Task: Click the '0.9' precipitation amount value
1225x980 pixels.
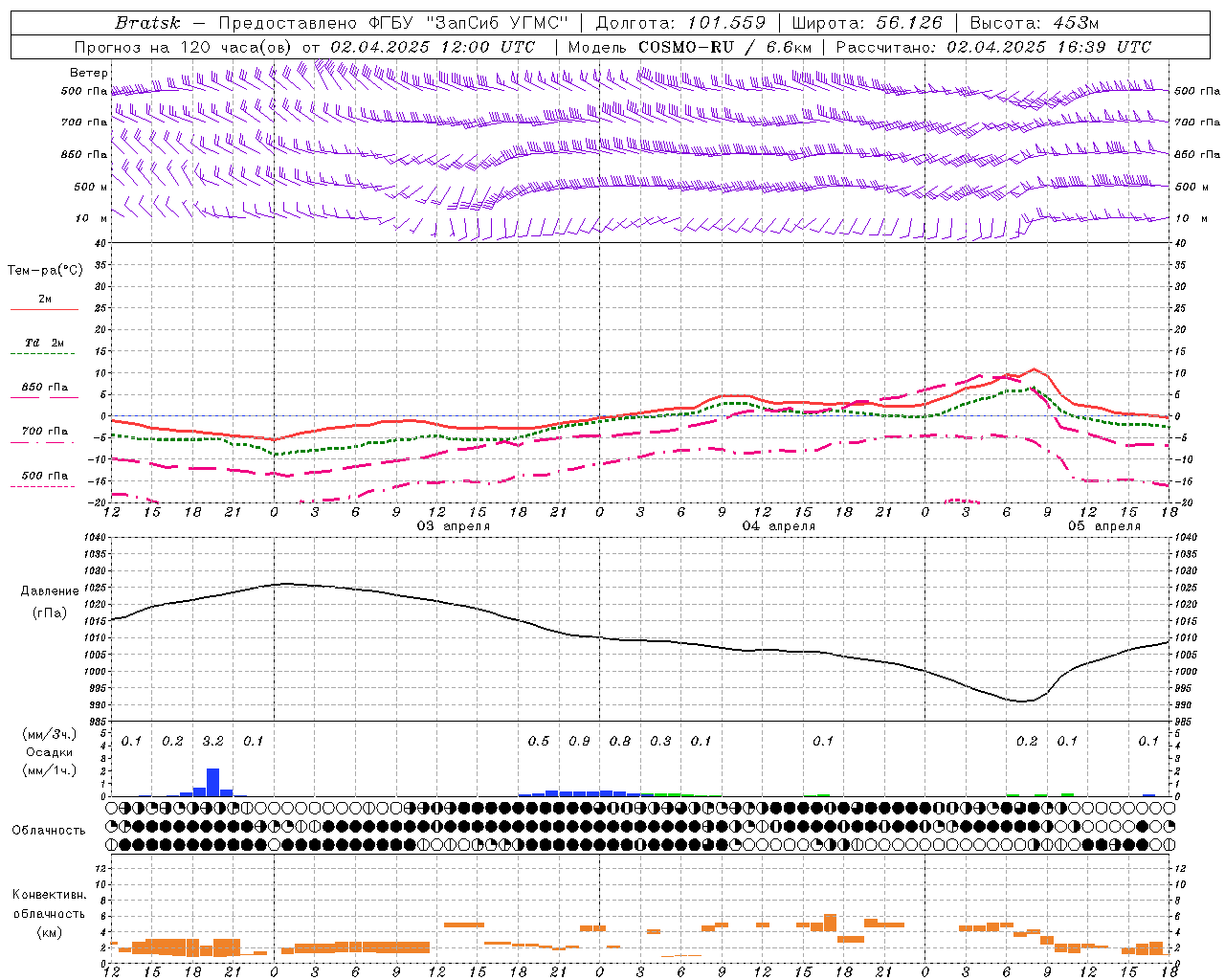Action: coord(579,742)
